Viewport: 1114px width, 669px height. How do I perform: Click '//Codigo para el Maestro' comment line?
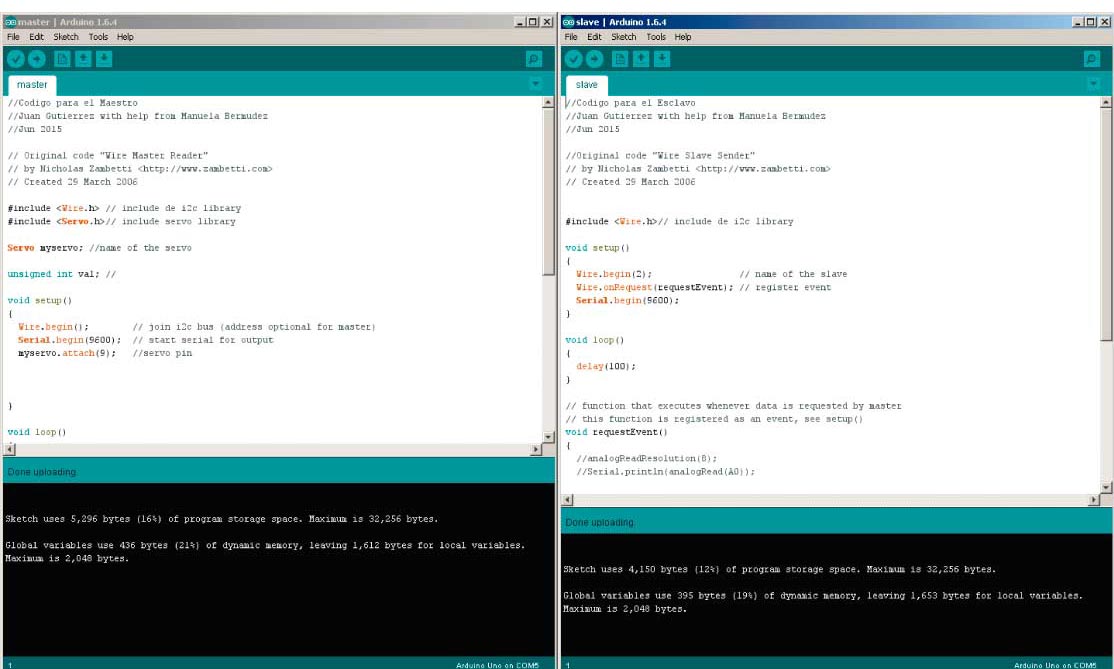[72, 103]
